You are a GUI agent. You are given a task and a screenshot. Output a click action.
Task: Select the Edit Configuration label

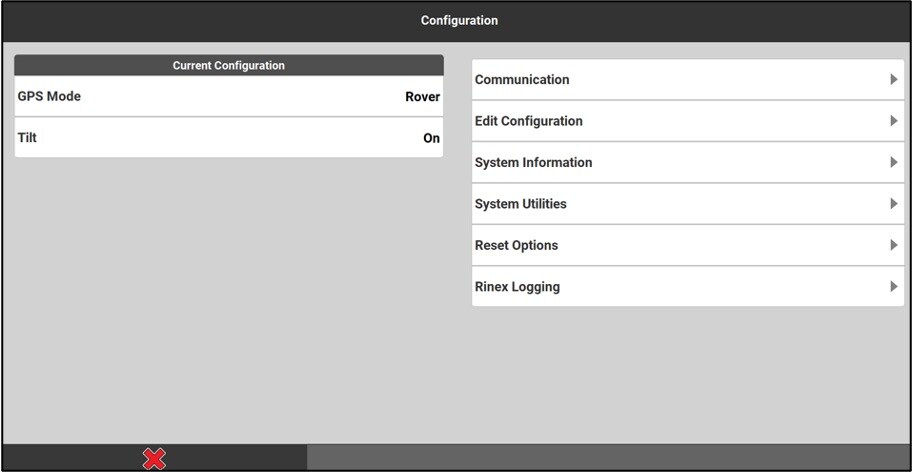tap(528, 121)
